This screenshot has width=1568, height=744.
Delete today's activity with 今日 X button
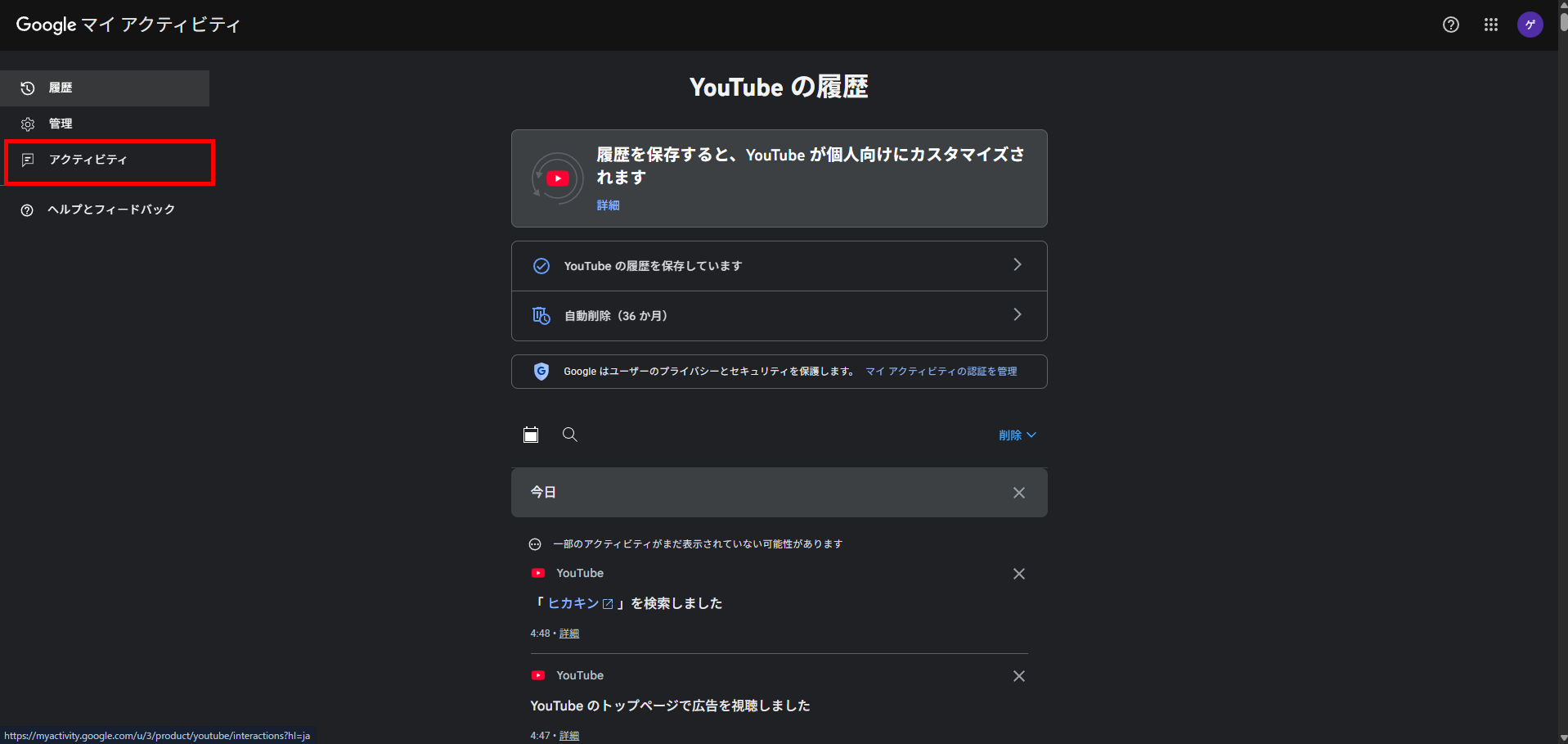1019,493
